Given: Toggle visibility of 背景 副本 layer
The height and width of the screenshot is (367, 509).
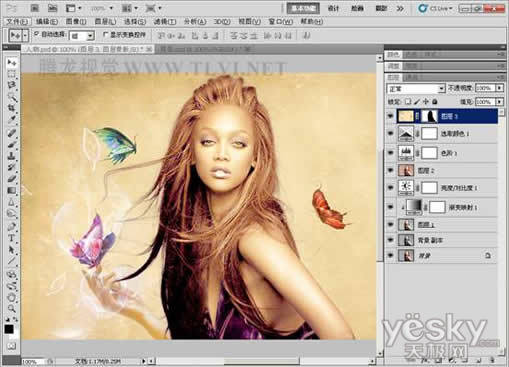Looking at the screenshot, I should (x=390, y=240).
